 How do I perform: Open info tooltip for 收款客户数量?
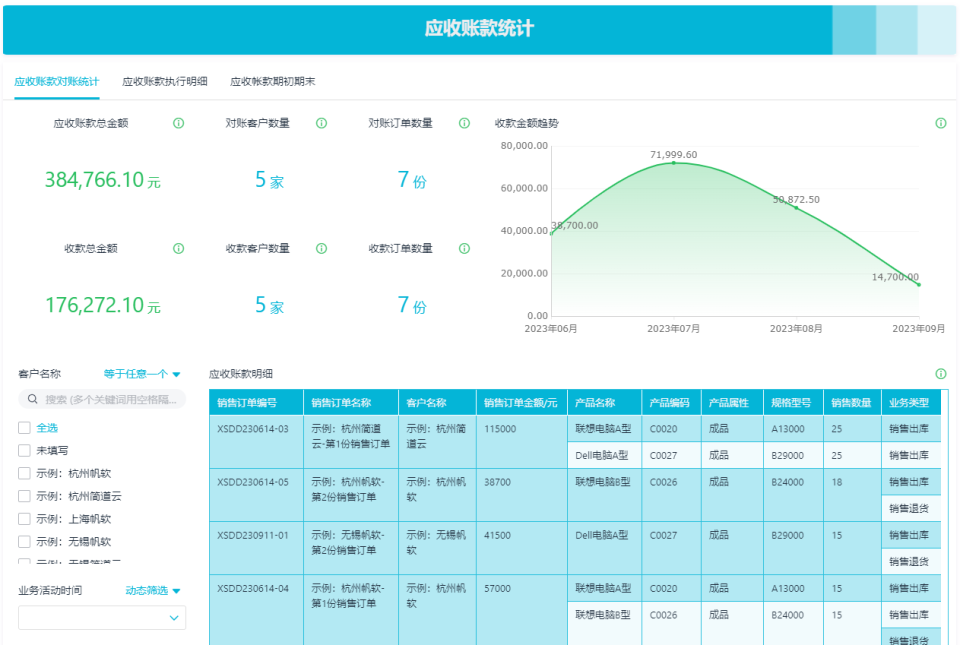tap(321, 248)
